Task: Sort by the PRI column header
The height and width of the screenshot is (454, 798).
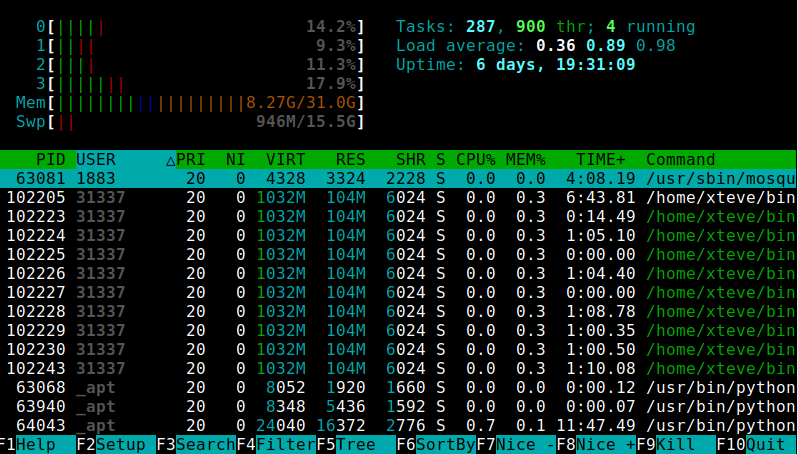Action: (190, 160)
